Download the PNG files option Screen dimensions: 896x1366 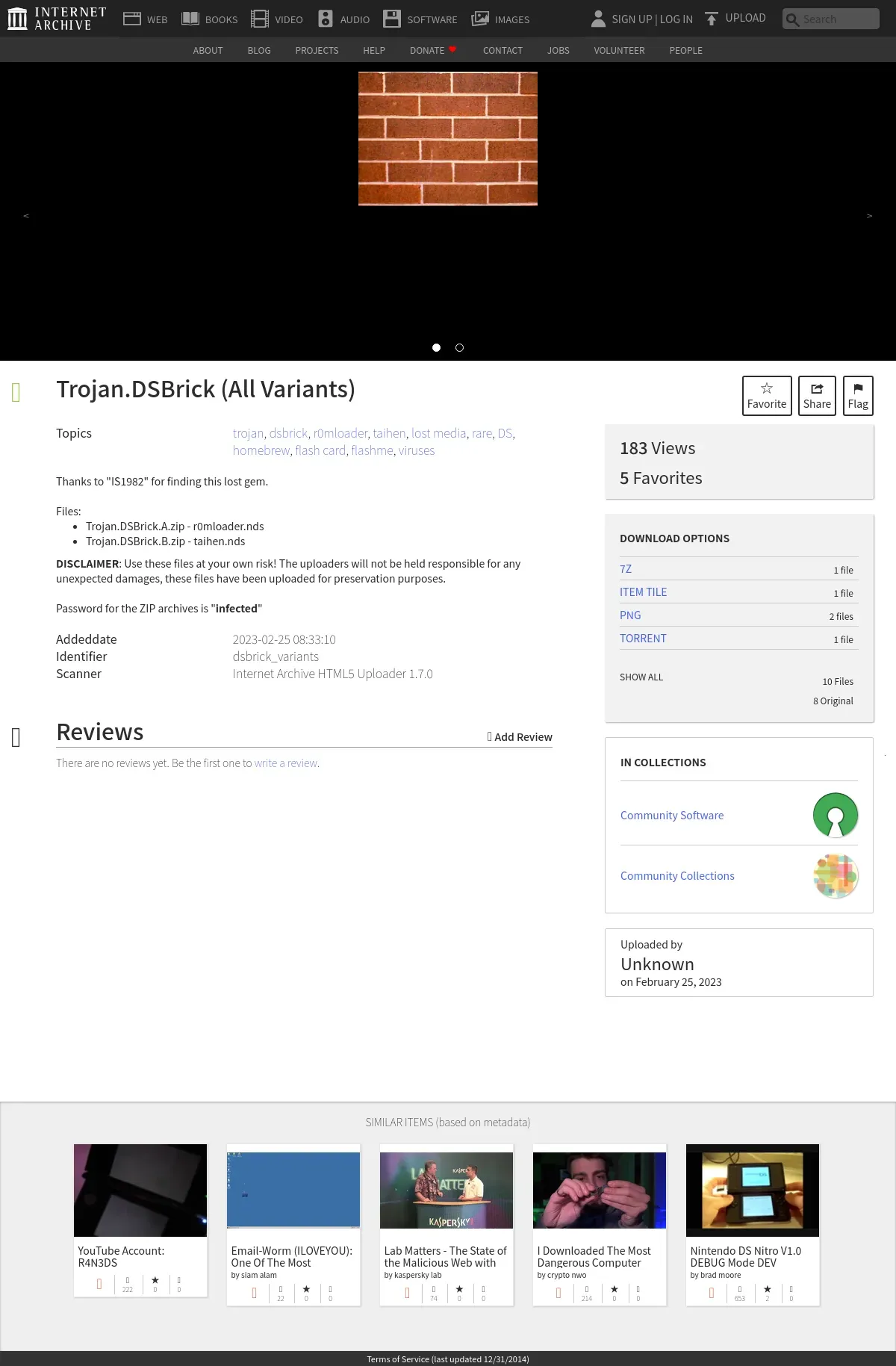coord(630,615)
